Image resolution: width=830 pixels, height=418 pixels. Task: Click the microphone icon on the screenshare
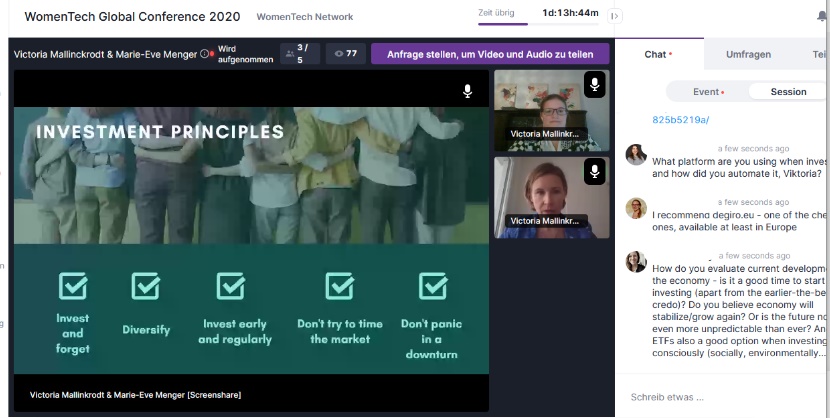[x=467, y=92]
